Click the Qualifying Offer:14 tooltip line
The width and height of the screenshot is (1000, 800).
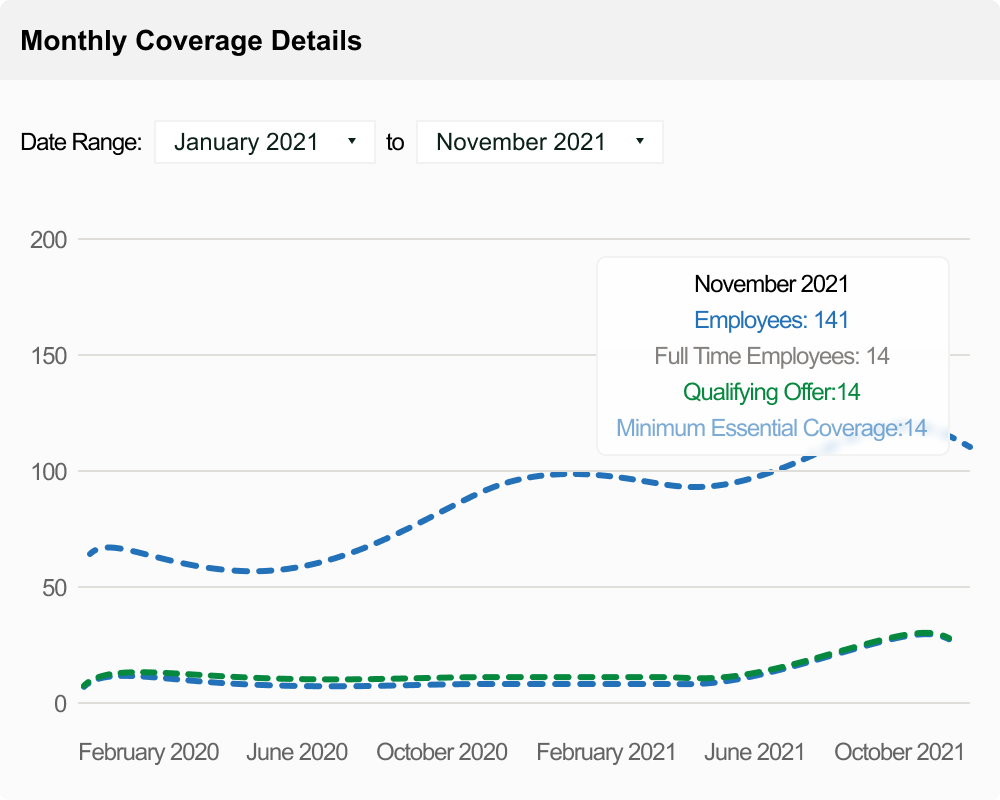point(770,392)
